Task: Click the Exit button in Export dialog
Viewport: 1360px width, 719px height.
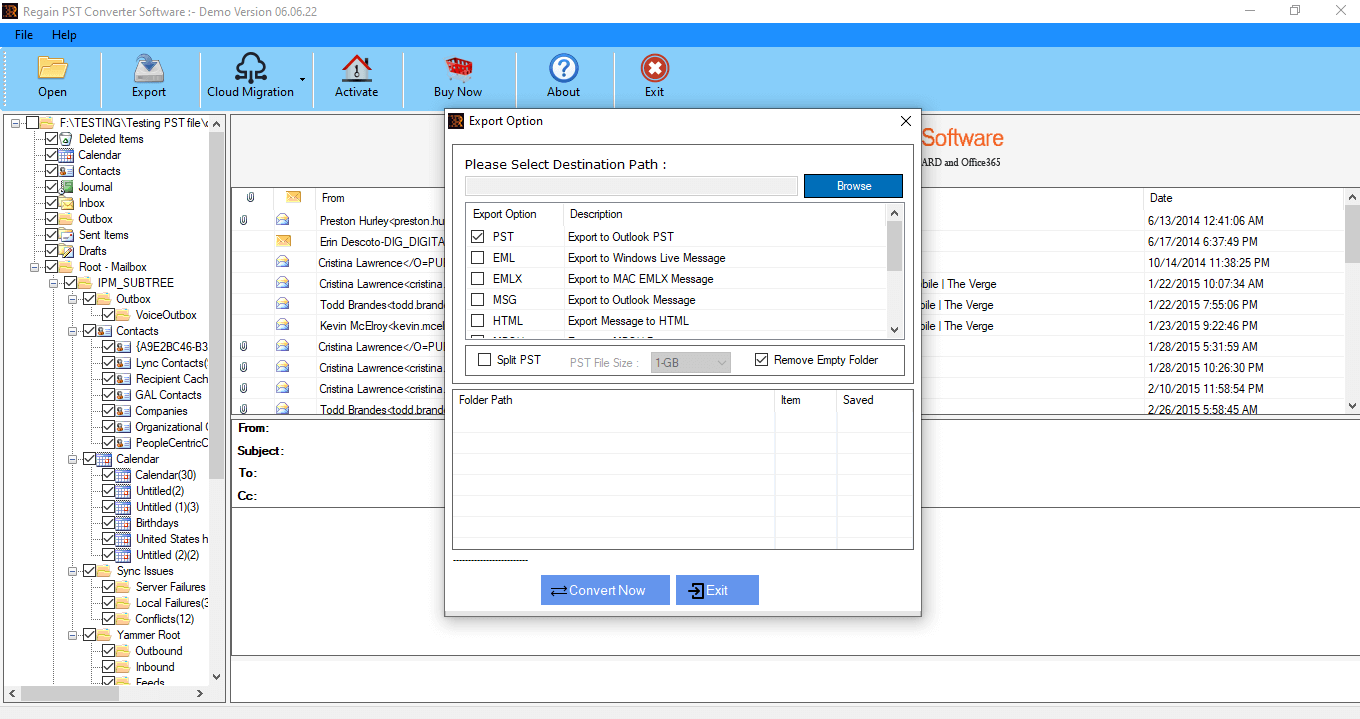Action: (717, 590)
